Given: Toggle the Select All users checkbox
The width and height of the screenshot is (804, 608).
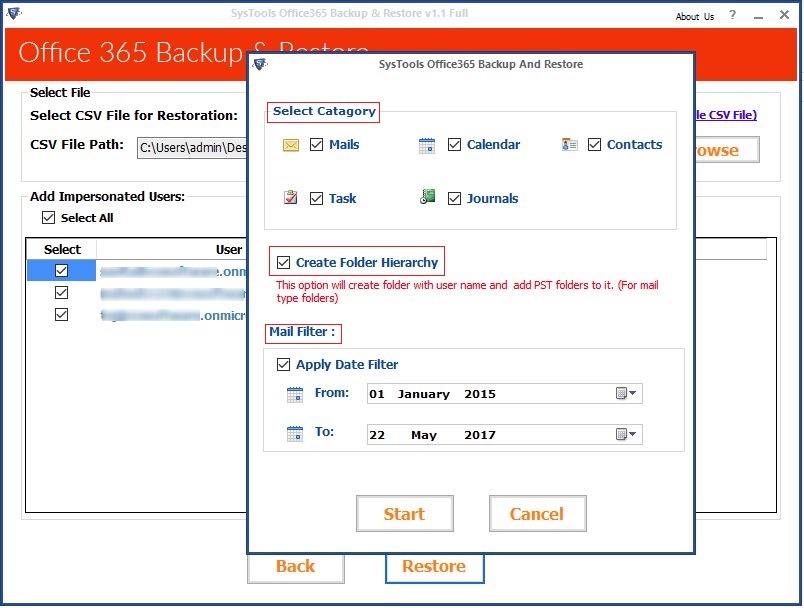Looking at the screenshot, I should tap(48, 218).
